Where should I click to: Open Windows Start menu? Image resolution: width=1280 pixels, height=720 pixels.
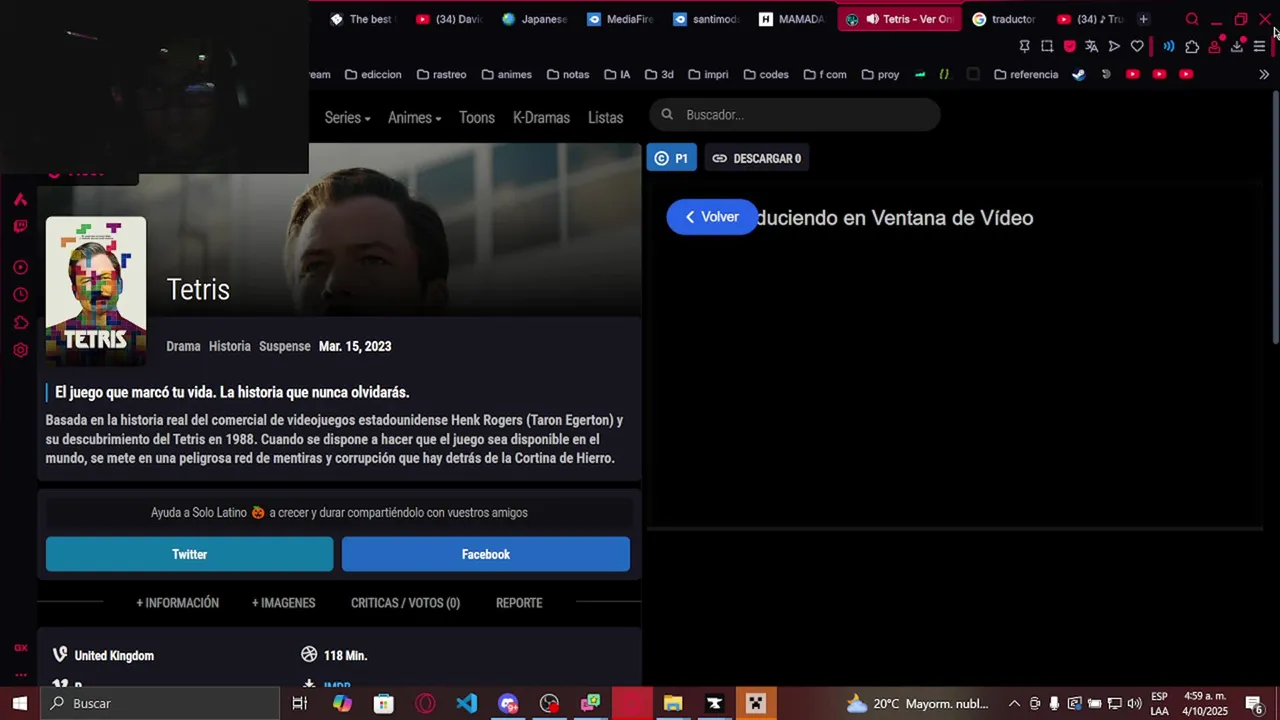click(x=19, y=703)
